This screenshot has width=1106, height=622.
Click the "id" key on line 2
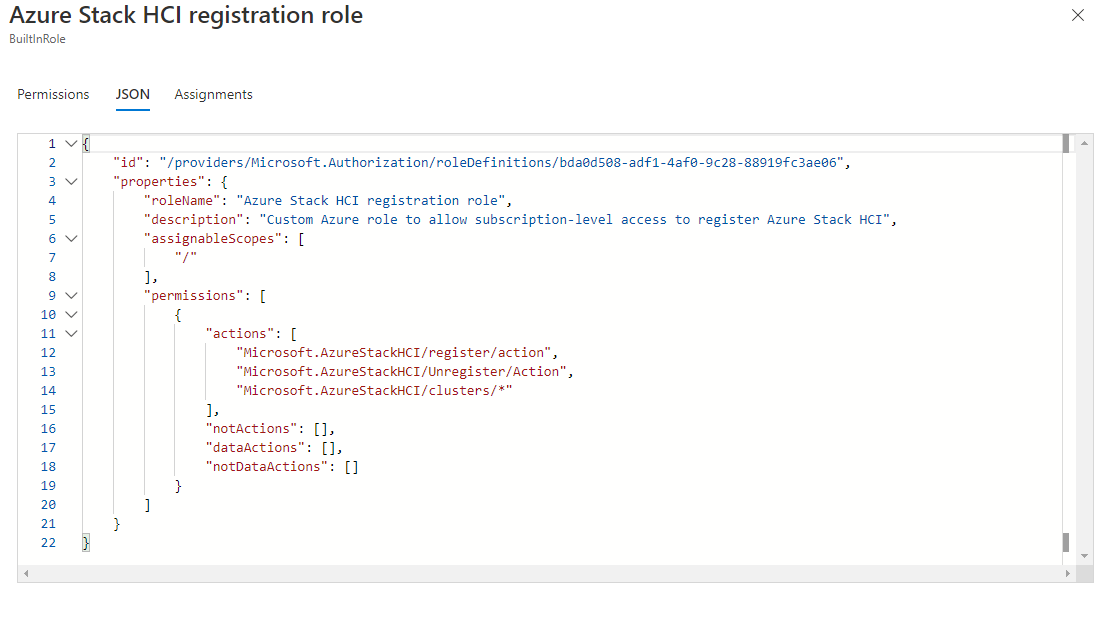(128, 163)
